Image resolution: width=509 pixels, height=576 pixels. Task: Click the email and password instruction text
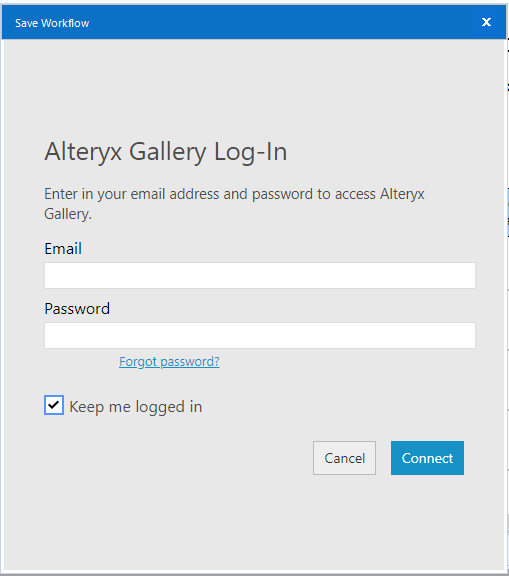(234, 204)
